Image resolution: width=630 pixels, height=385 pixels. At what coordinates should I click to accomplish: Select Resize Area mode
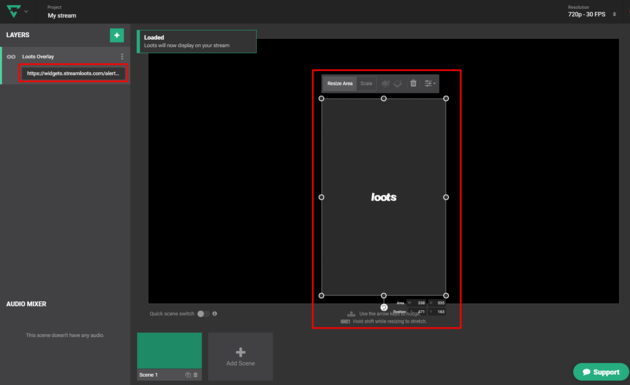(x=340, y=84)
